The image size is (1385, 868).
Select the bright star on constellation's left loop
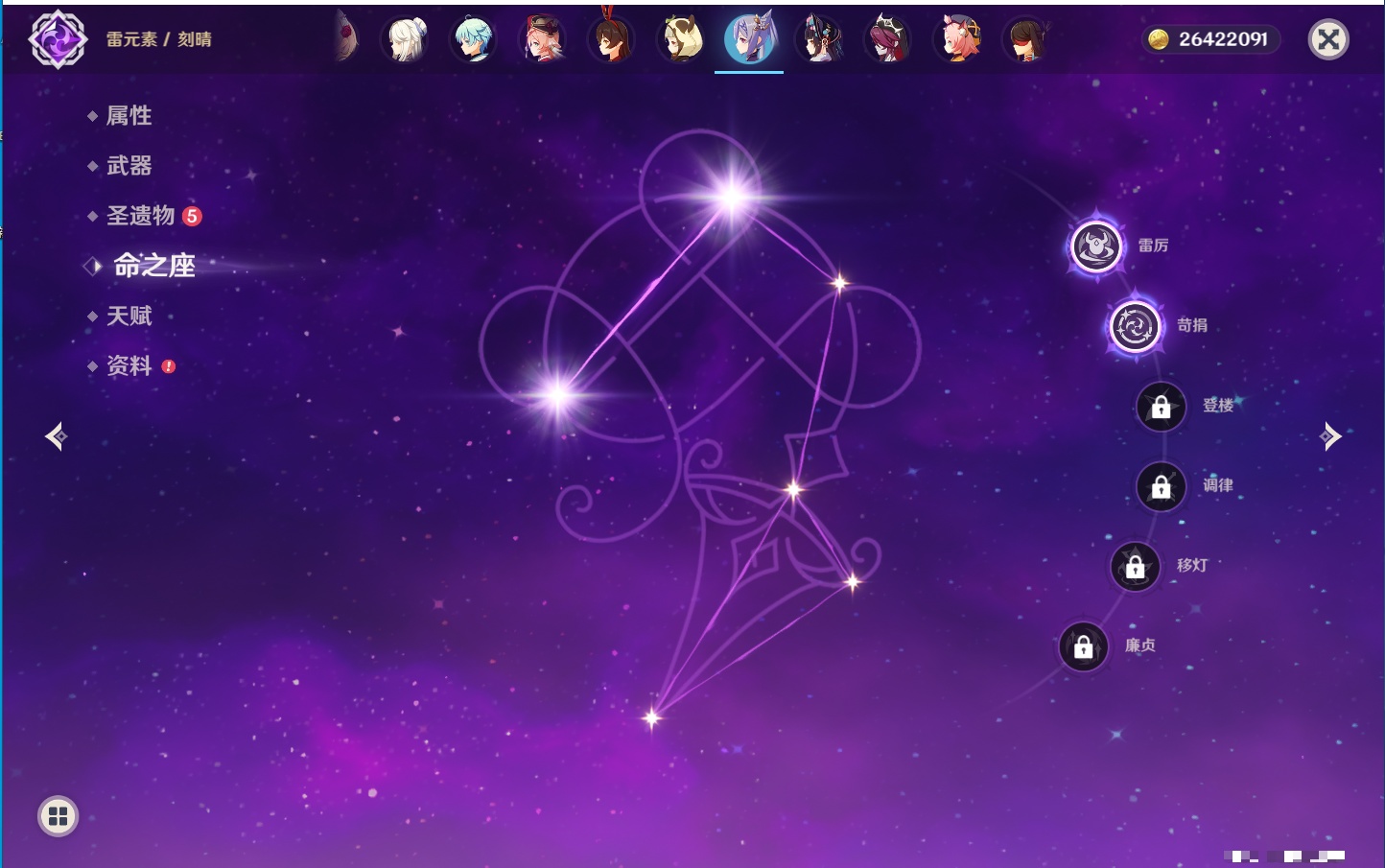click(x=557, y=394)
